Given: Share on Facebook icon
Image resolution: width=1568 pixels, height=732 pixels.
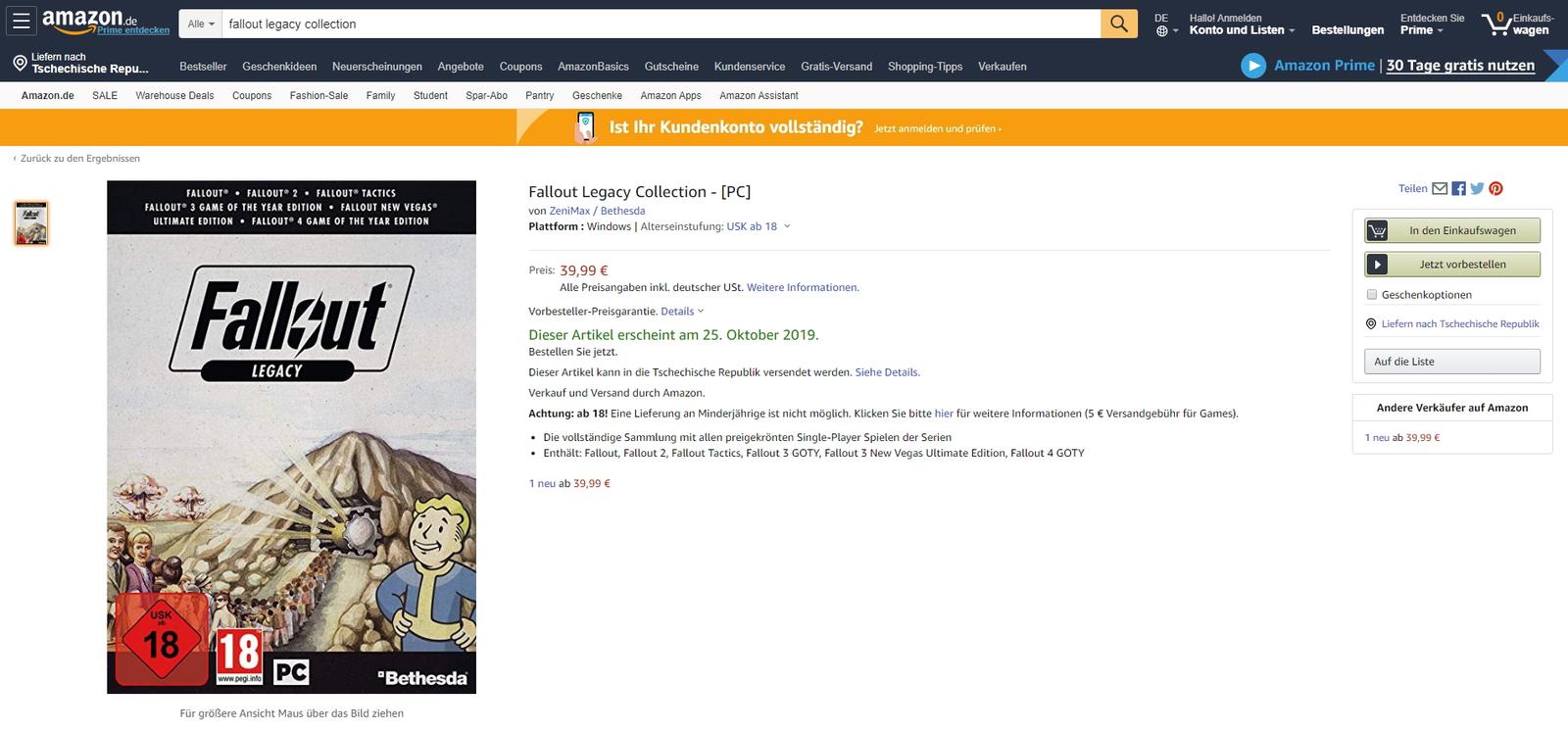Looking at the screenshot, I should 1458,188.
